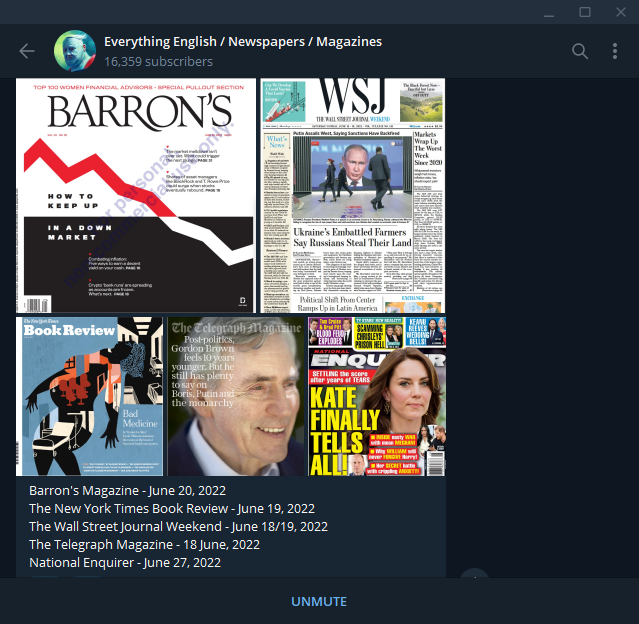The height and width of the screenshot is (624, 639).
Task: Open the Barron's magazine cover image
Action: click(x=136, y=196)
